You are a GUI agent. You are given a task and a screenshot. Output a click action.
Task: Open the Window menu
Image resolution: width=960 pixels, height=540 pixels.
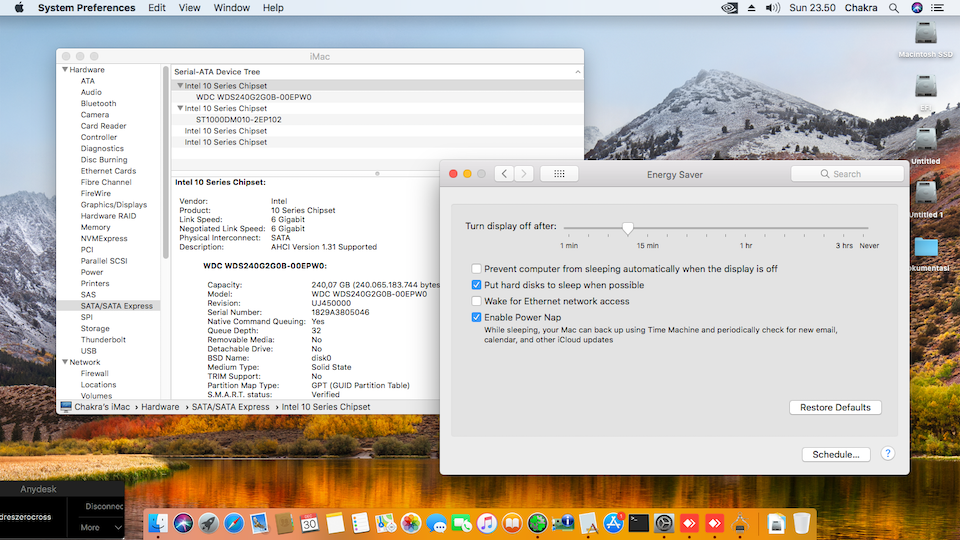pyautogui.click(x=231, y=8)
